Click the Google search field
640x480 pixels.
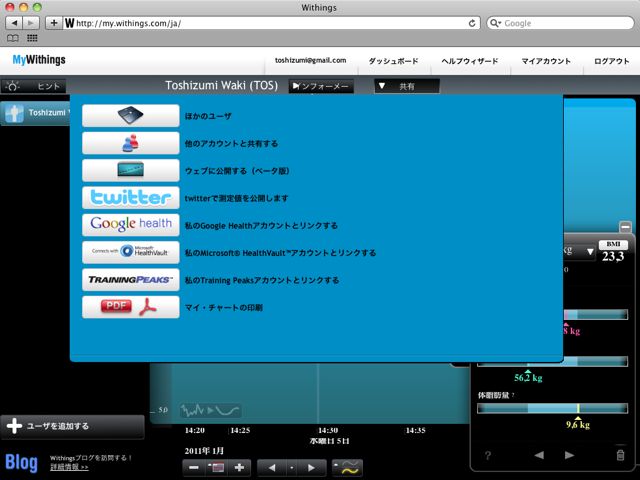560,23
